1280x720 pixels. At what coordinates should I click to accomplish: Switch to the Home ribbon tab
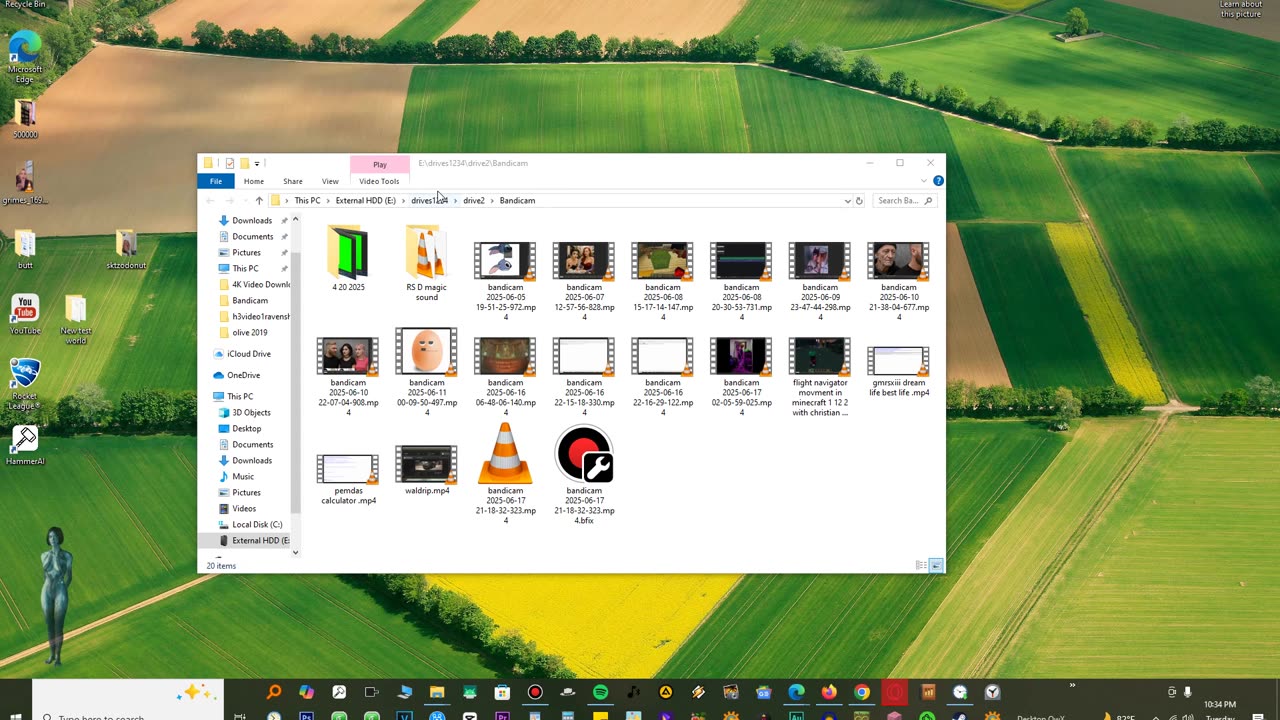tap(254, 181)
